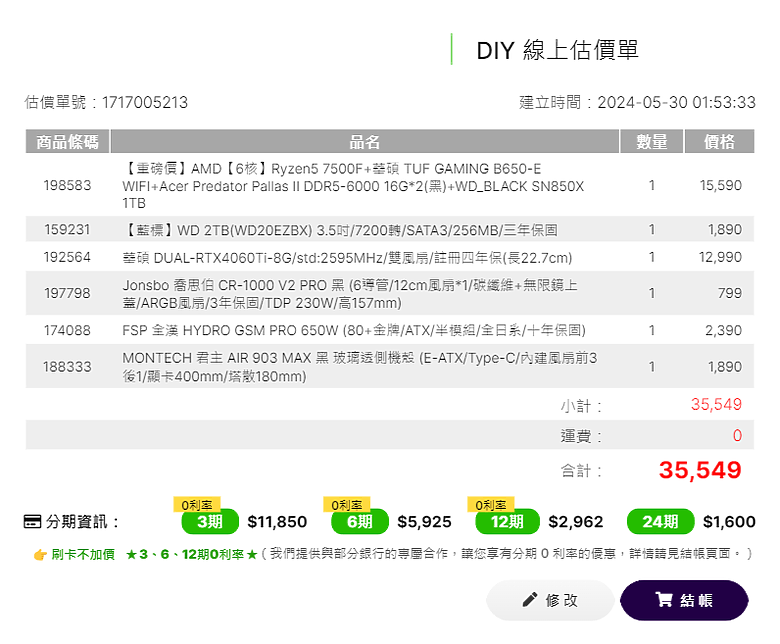Click the 商品條碼 column header
Image resolution: width=780 pixels, height=644 pixels.
(x=67, y=141)
